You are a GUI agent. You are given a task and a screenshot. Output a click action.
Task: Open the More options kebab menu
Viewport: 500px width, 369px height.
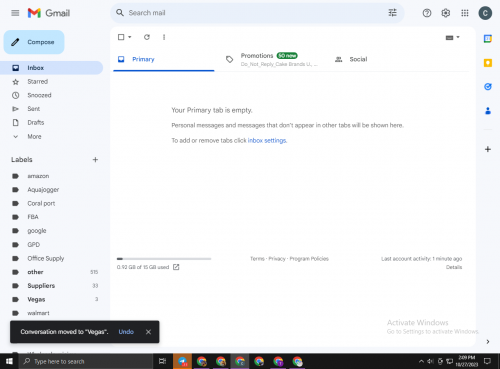click(x=164, y=37)
